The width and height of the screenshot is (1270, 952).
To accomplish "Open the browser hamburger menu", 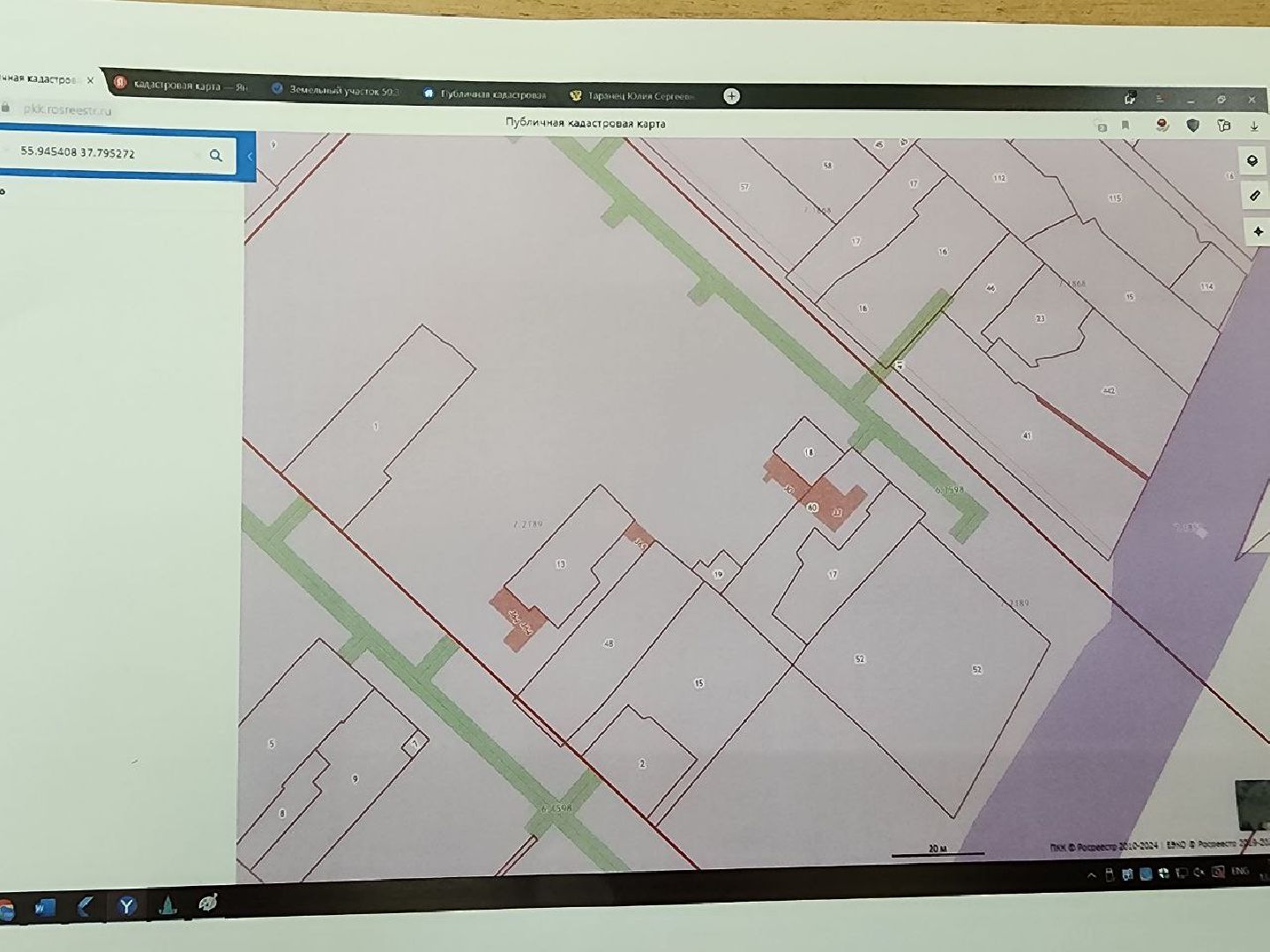I will pos(1159,99).
